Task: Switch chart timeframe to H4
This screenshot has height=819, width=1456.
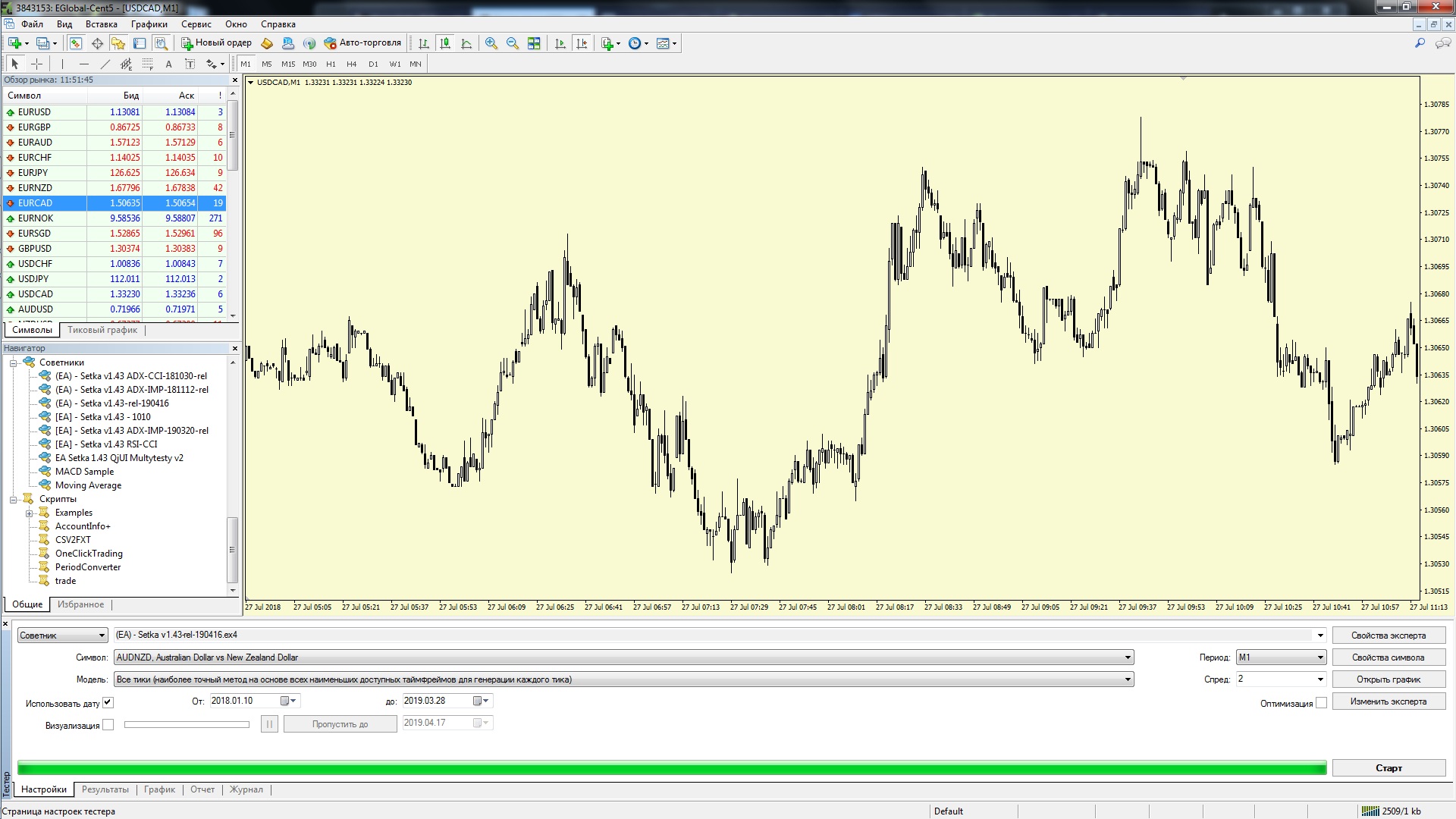Action: [x=352, y=64]
